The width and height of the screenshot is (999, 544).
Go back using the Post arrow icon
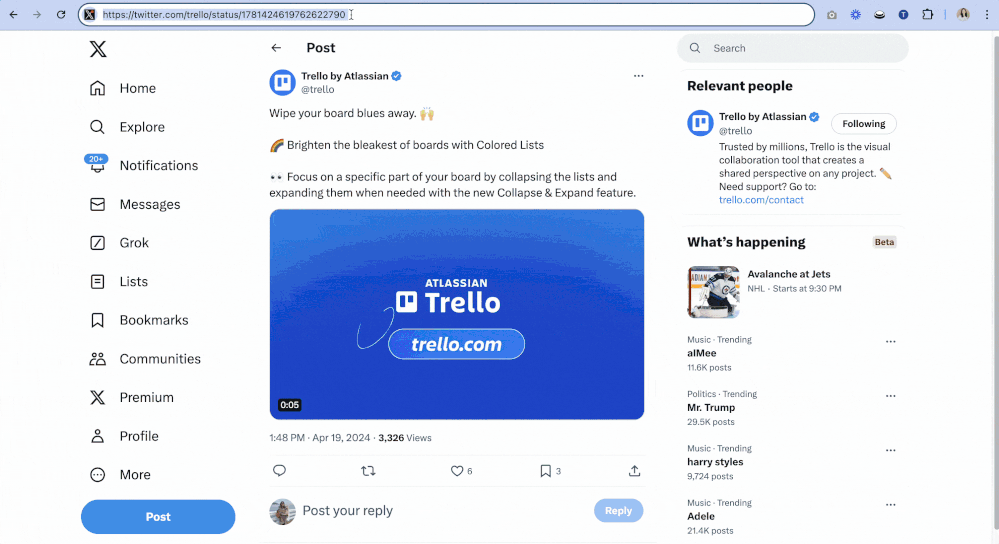coord(276,48)
